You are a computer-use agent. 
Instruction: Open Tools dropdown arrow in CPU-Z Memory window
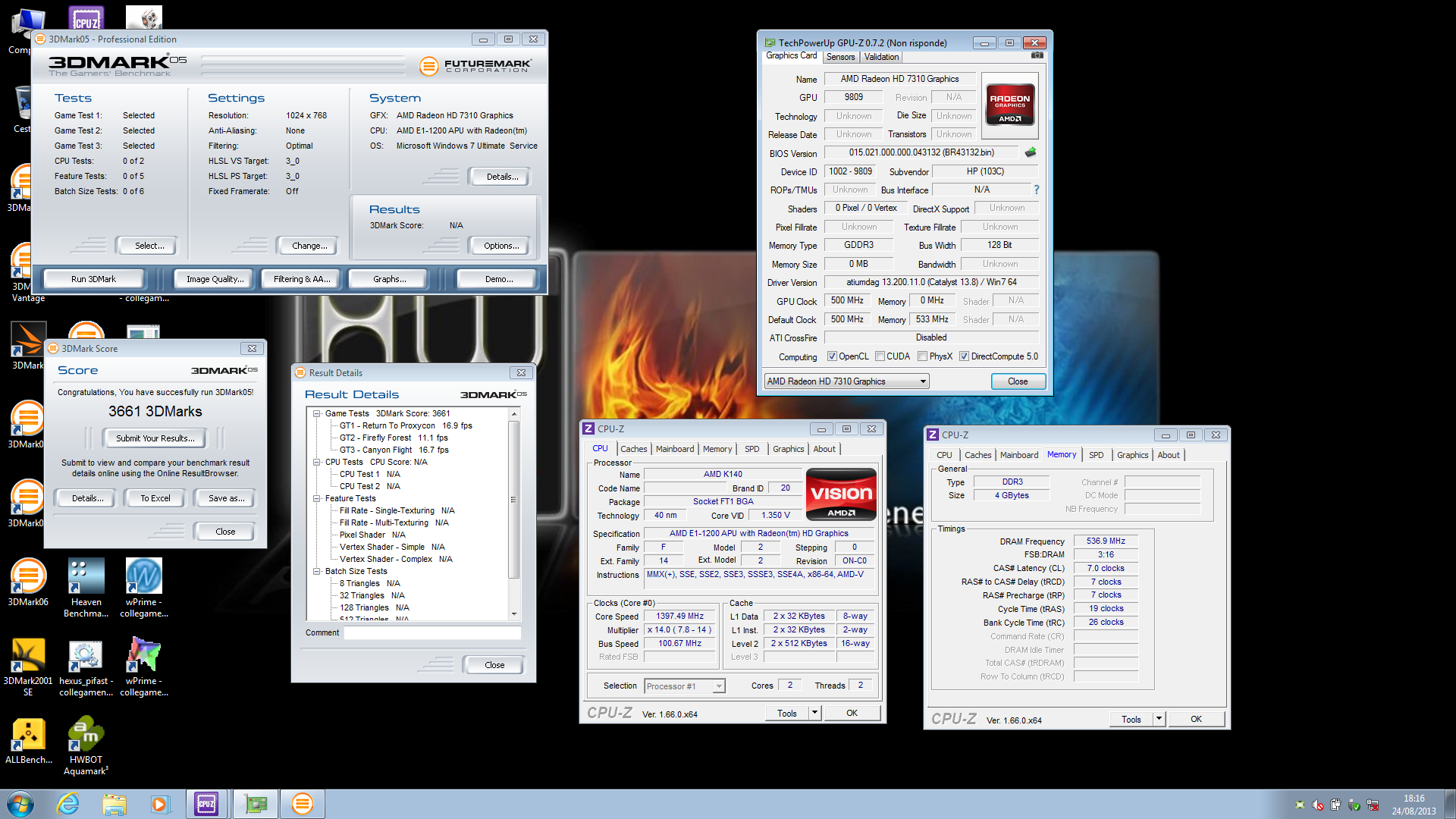click(x=1159, y=719)
